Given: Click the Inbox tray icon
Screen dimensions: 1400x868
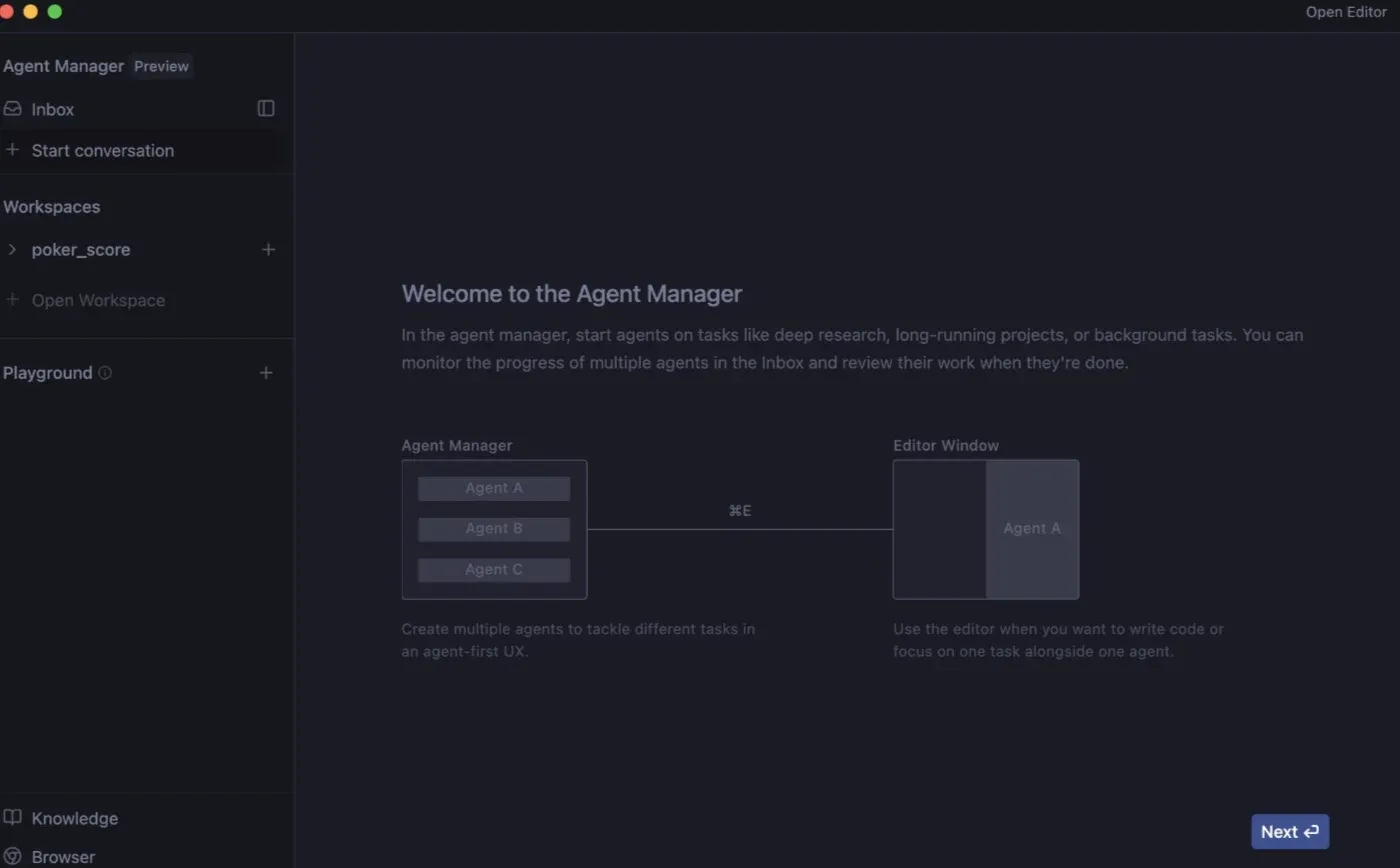Looking at the screenshot, I should [x=12, y=109].
